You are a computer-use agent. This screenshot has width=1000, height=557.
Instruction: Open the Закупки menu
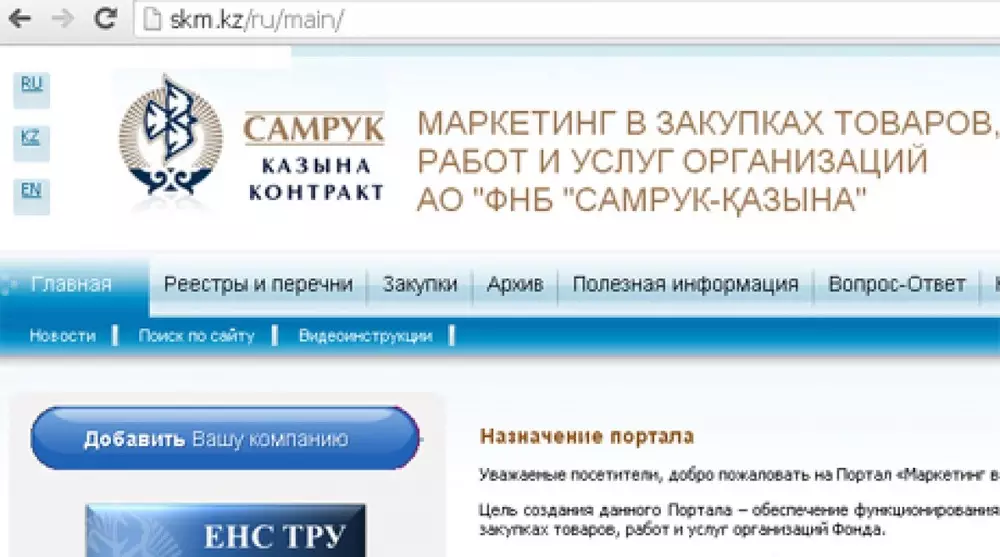click(x=420, y=284)
